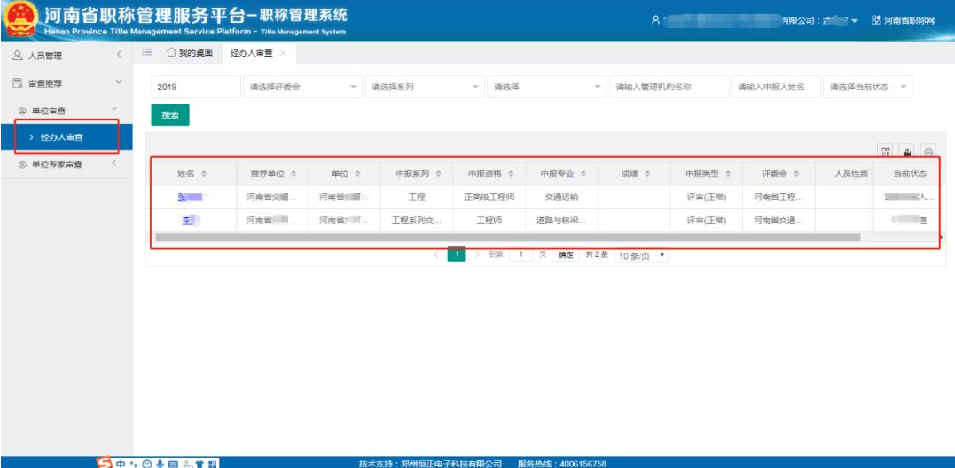Click the 请输入申报人姓名 input field

click(776, 87)
